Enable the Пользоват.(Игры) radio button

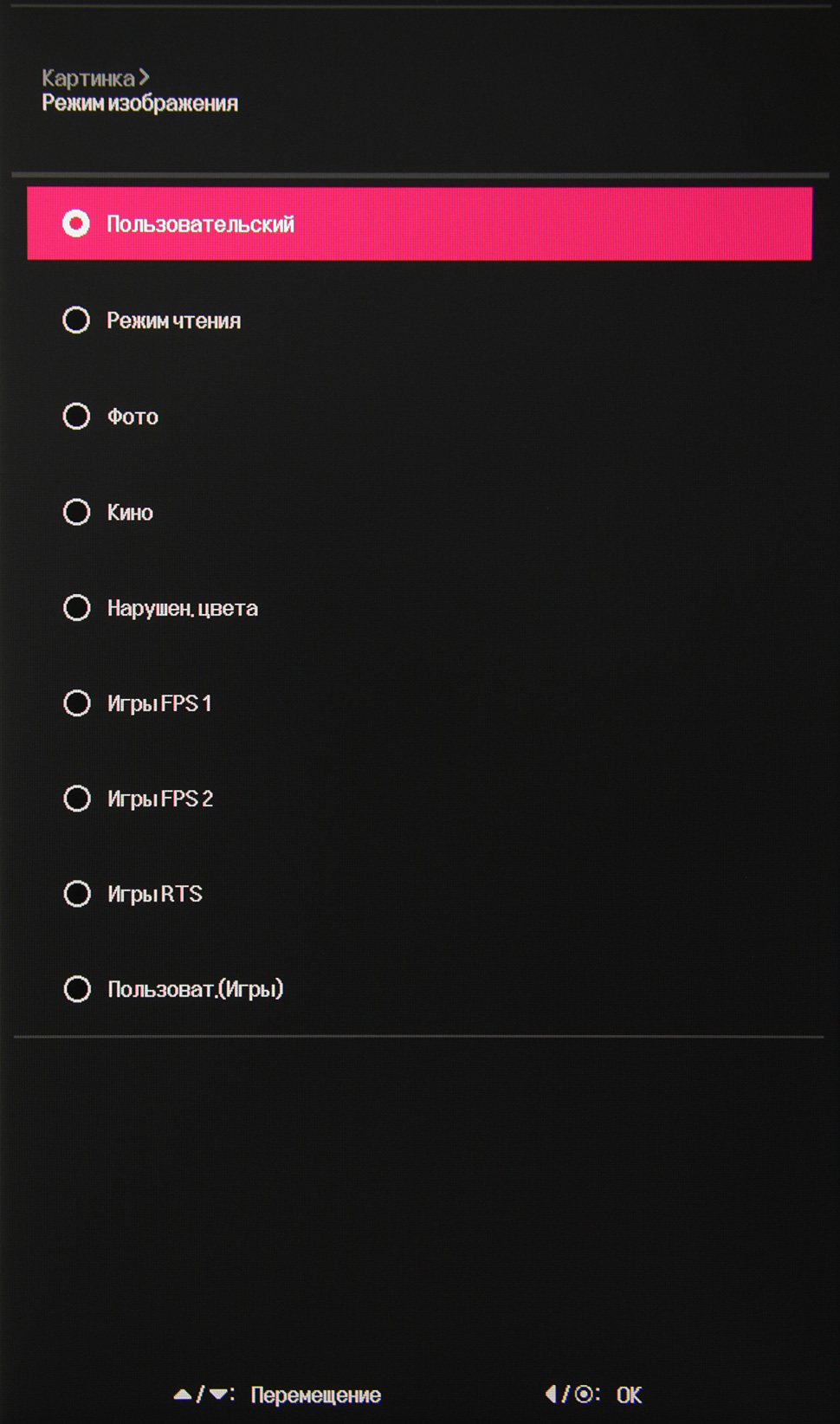click(x=76, y=989)
